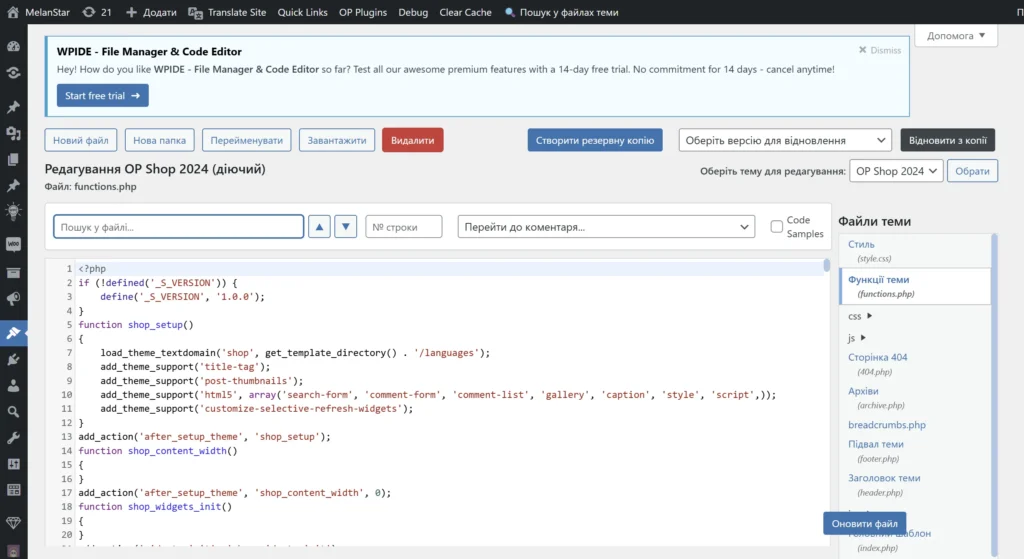Click the Нова папка button
Screen dimensions: 1024x559
coord(159,140)
